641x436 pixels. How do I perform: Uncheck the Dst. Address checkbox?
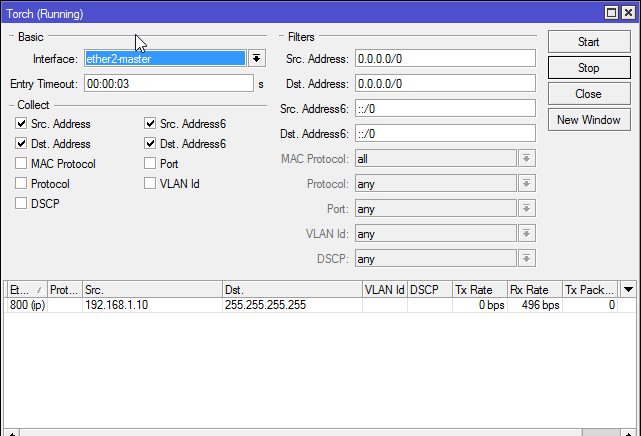point(21,143)
